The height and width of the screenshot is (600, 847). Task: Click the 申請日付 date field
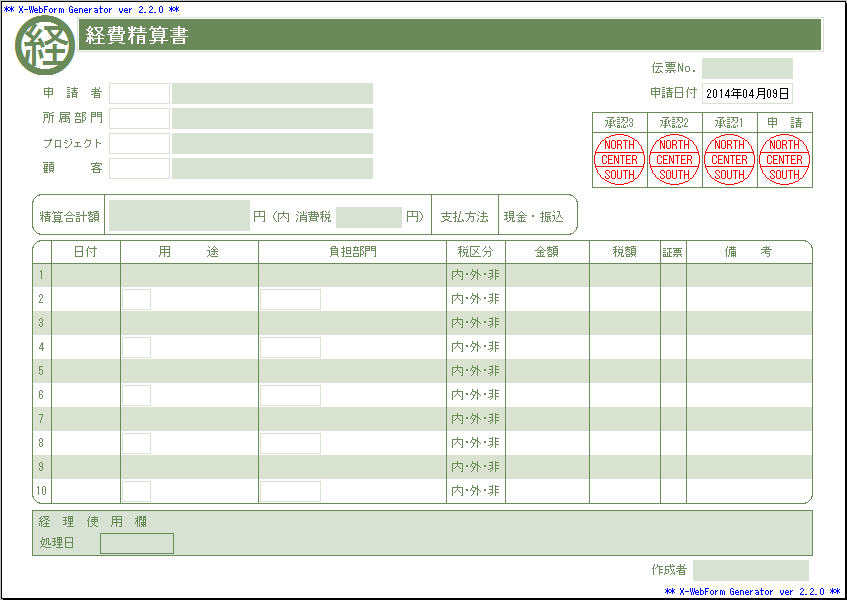(x=747, y=94)
